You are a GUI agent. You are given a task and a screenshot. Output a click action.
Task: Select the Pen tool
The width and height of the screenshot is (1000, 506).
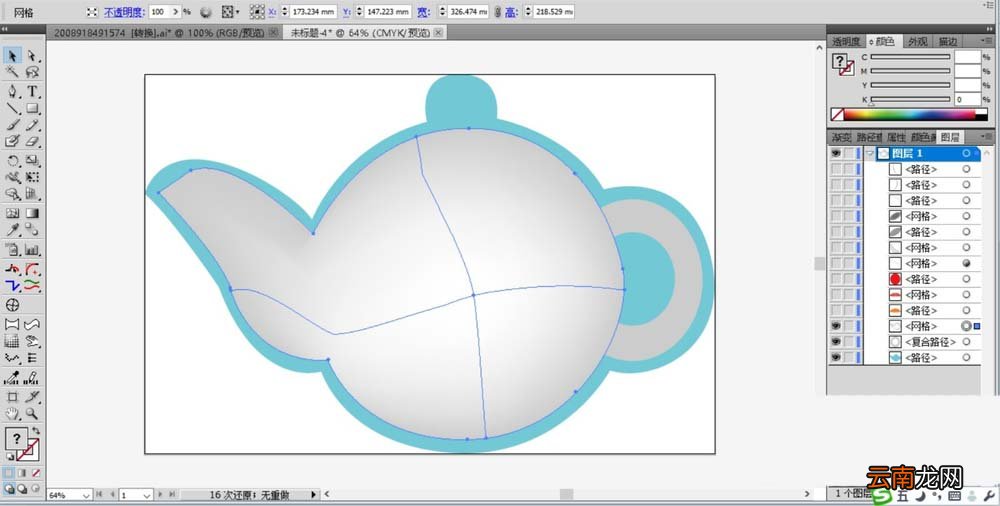point(12,91)
